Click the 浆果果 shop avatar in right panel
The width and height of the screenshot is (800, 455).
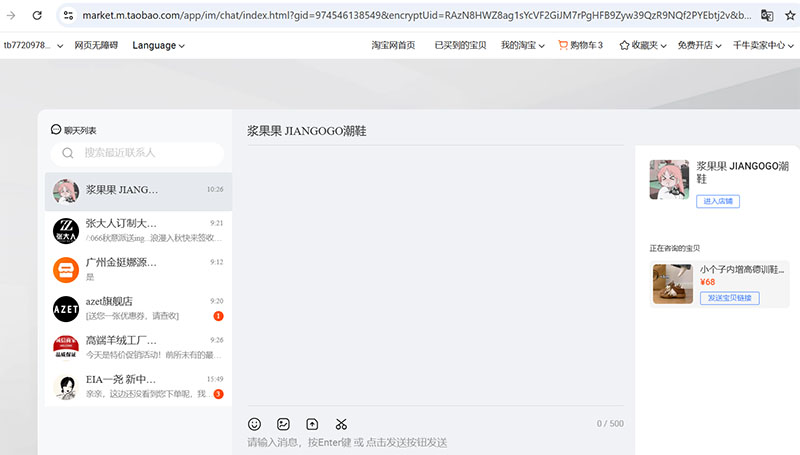[669, 179]
